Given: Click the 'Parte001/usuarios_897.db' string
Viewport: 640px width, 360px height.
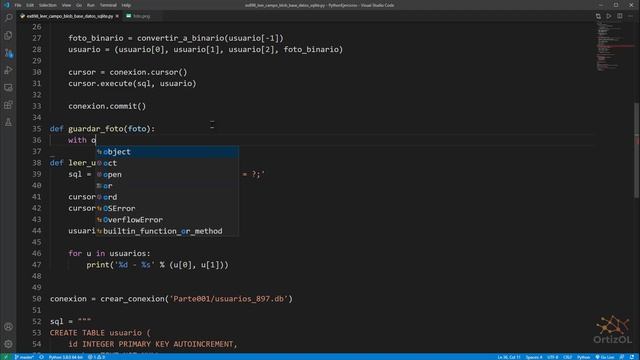Looking at the screenshot, I should pyautogui.click(x=229, y=299).
